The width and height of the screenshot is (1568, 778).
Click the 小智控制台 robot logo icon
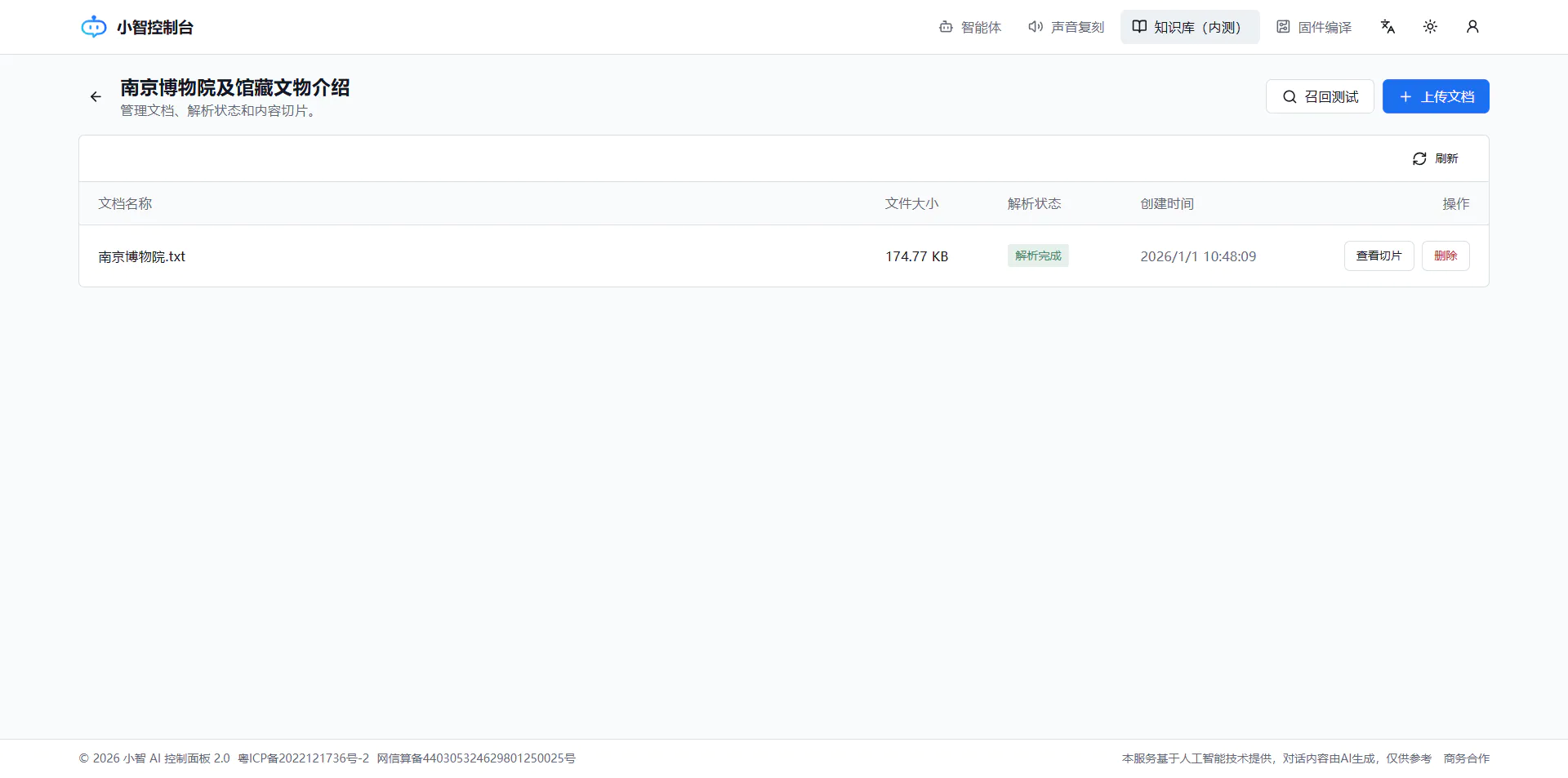point(94,27)
